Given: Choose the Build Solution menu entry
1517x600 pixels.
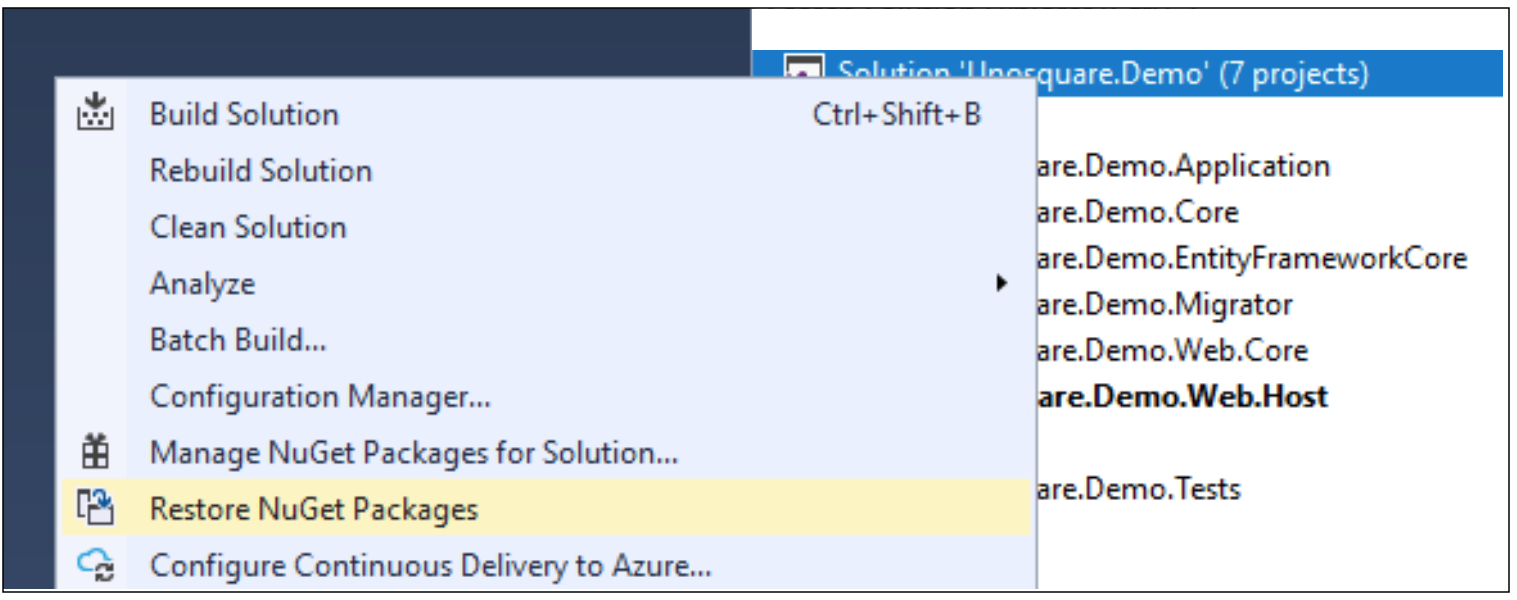Looking at the screenshot, I should click(x=244, y=114).
